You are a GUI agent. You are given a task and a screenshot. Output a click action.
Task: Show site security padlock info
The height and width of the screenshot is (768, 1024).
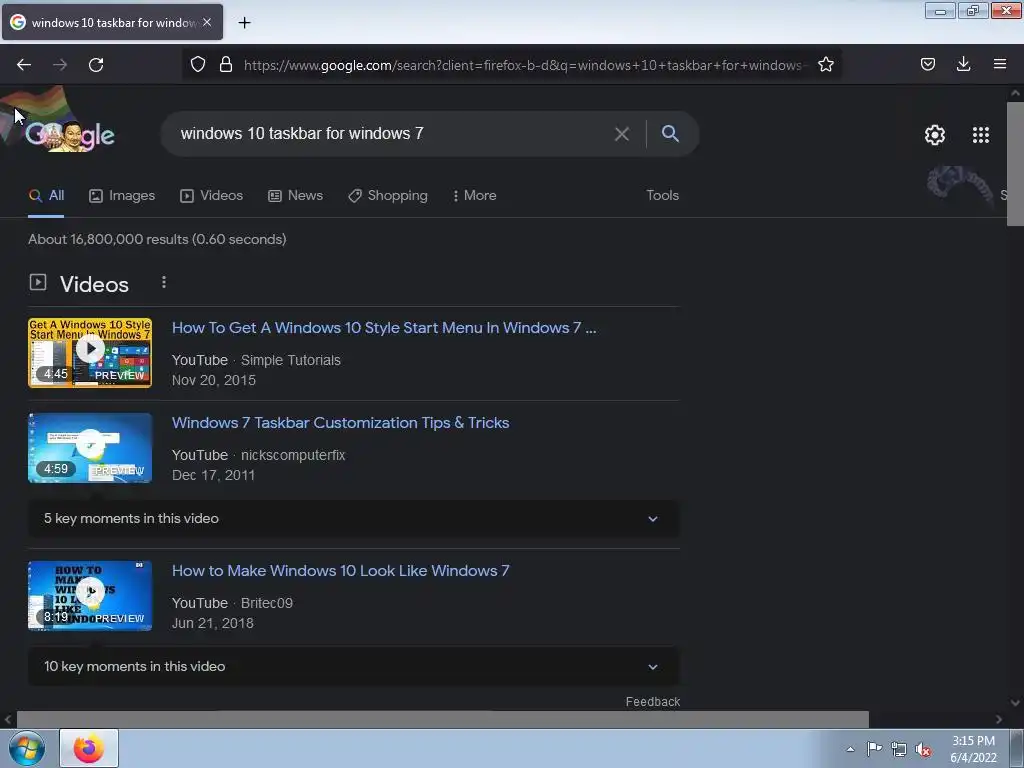click(x=226, y=64)
